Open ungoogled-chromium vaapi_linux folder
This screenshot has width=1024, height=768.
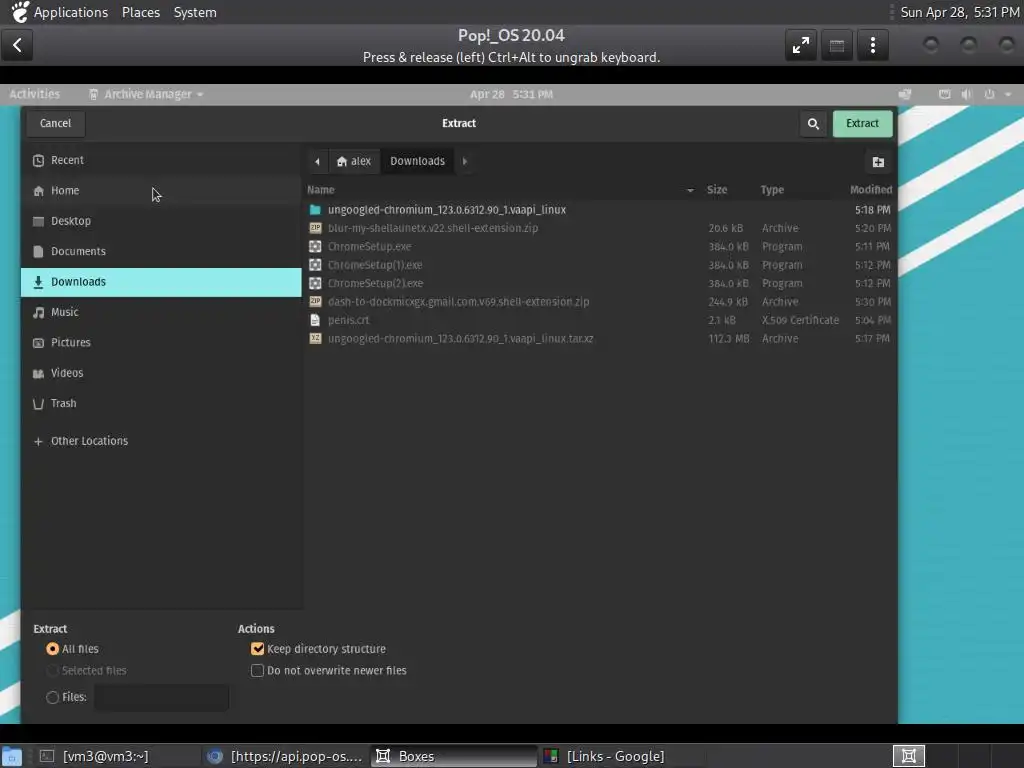point(600,210)
